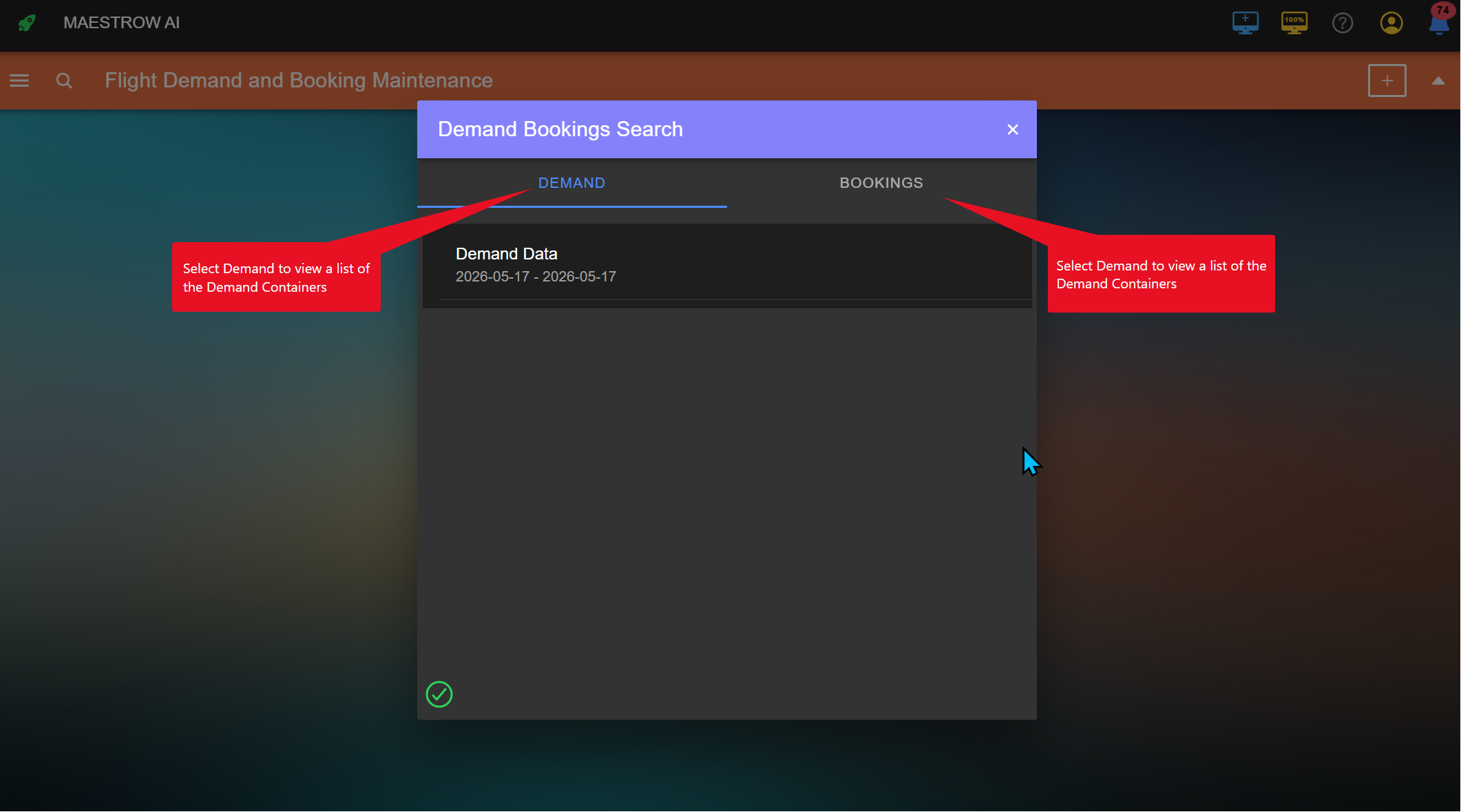The width and height of the screenshot is (1461, 812).
Task: Click the Maestrow AI rocket logo
Action: pyautogui.click(x=27, y=23)
